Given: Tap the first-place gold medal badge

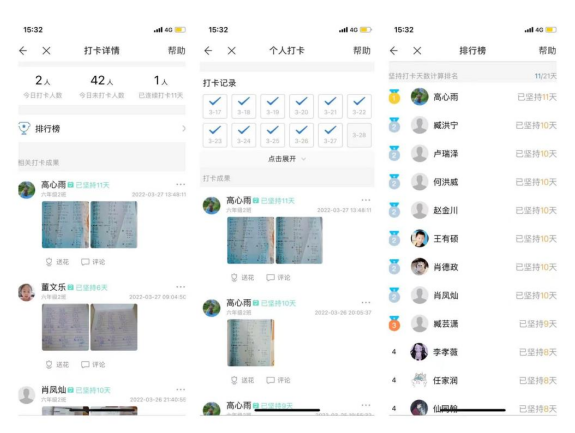Looking at the screenshot, I should [394, 97].
